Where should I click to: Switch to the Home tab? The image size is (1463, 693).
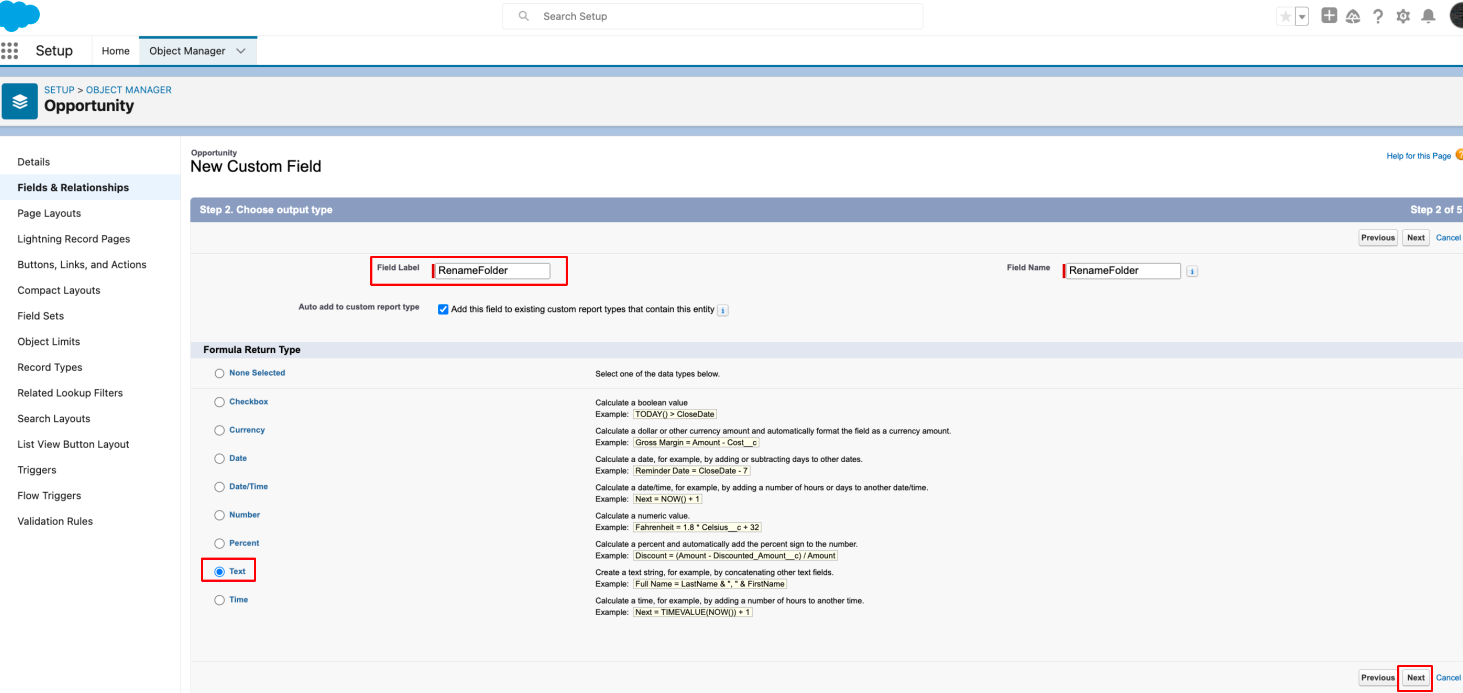[x=116, y=51]
